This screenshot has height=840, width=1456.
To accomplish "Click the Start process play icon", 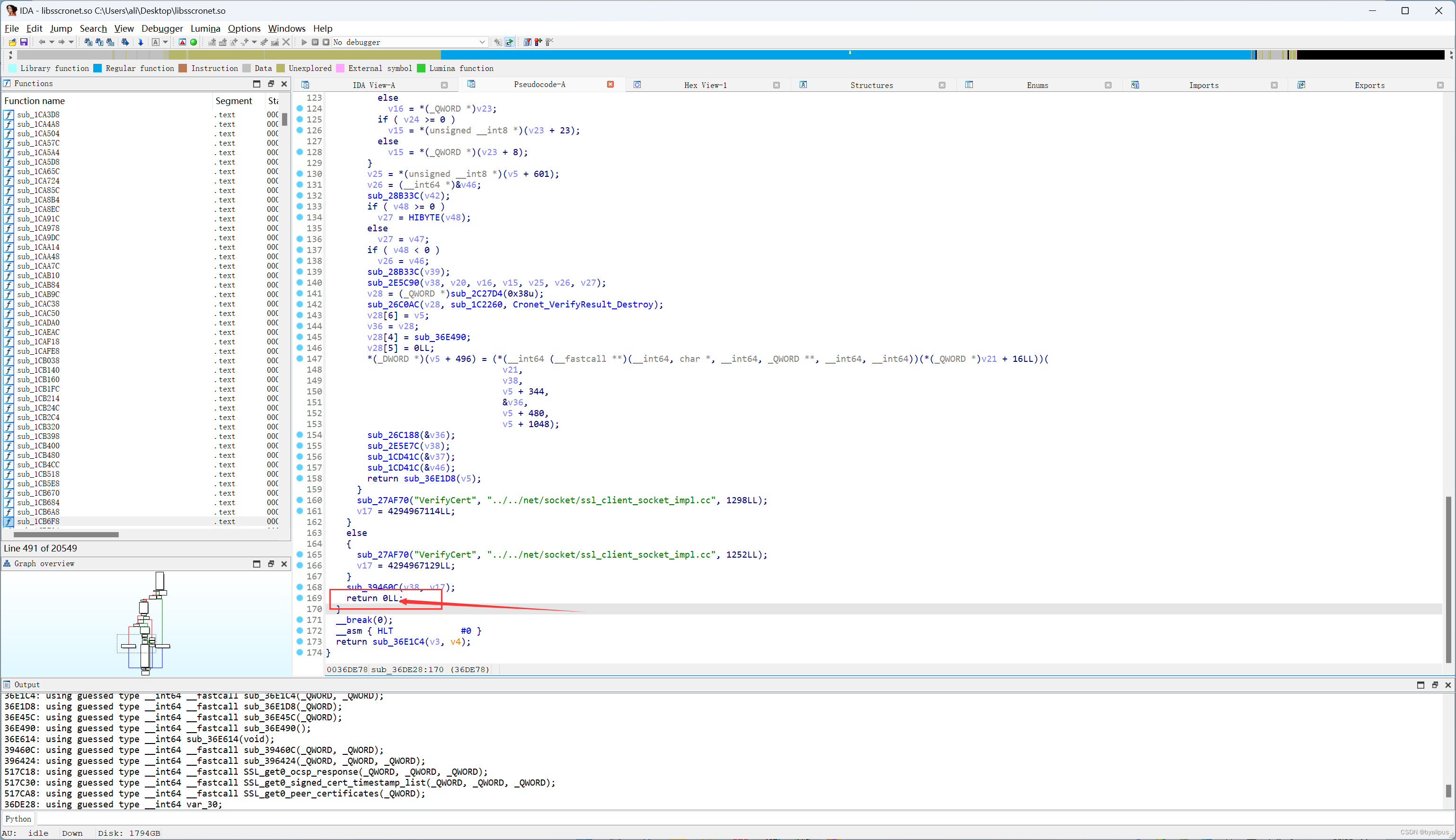I will pos(304,42).
